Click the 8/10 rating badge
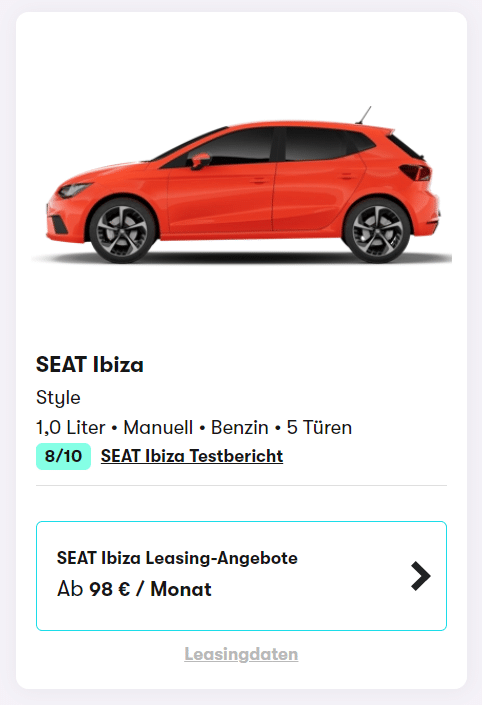Image resolution: width=482 pixels, height=705 pixels. (x=63, y=456)
